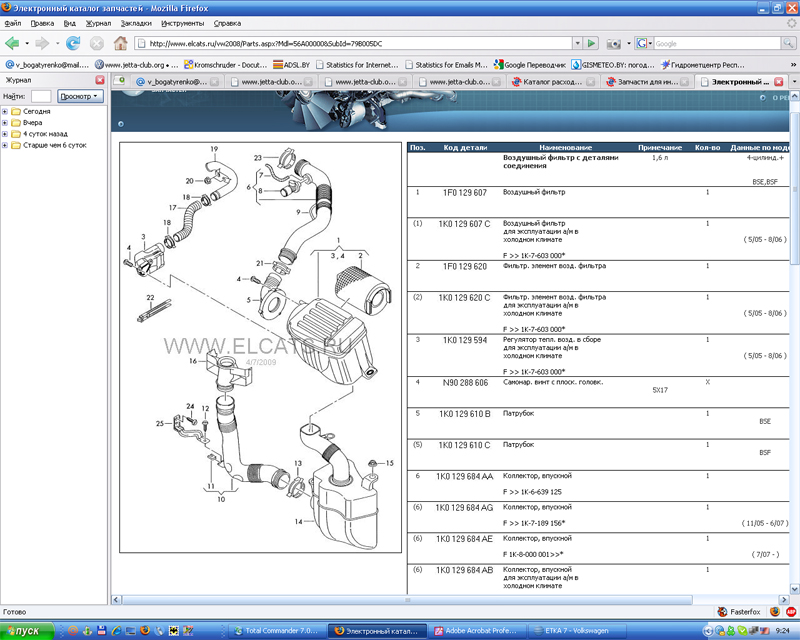Switch to the v_bogatyrenko@ mail tab
This screenshot has height=640, width=800.
pyautogui.click(x=177, y=82)
